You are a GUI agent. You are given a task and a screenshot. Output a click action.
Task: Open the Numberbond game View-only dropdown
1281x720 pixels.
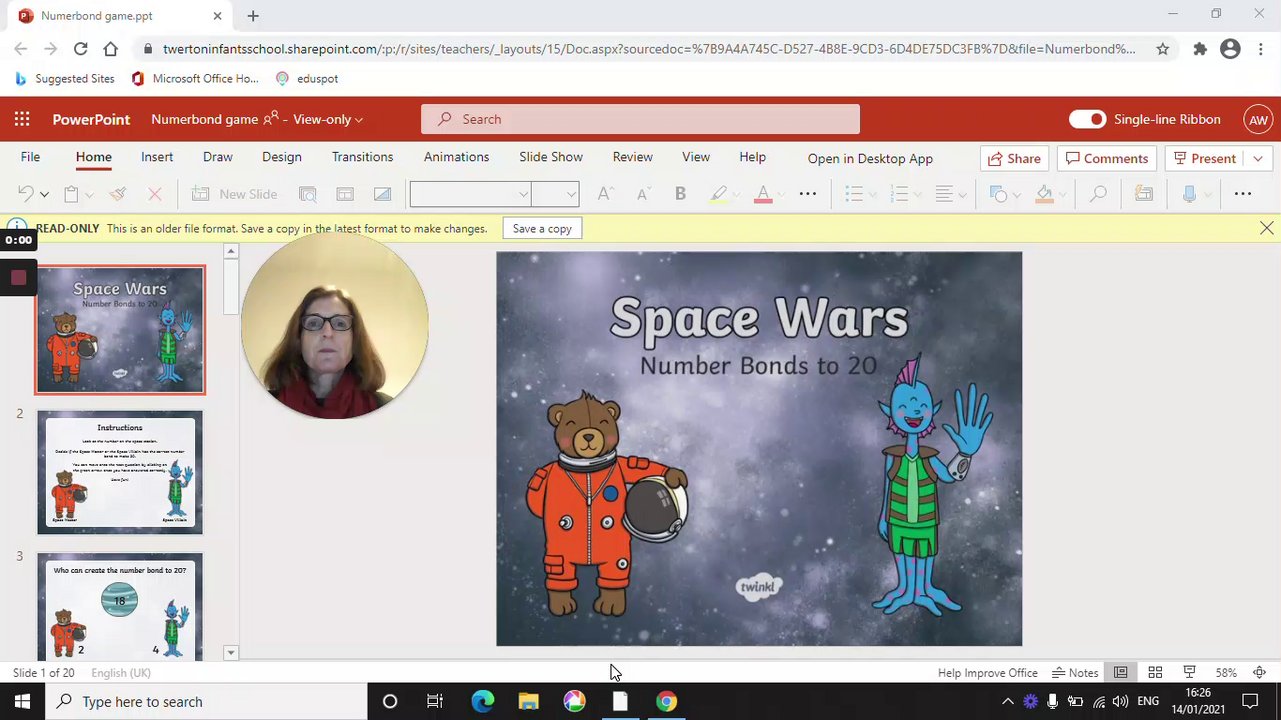point(258,119)
